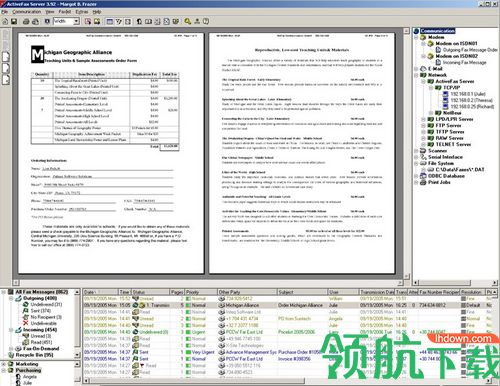
Task: Click the Incoming folder icon
Action: pyautogui.click(x=18, y=330)
